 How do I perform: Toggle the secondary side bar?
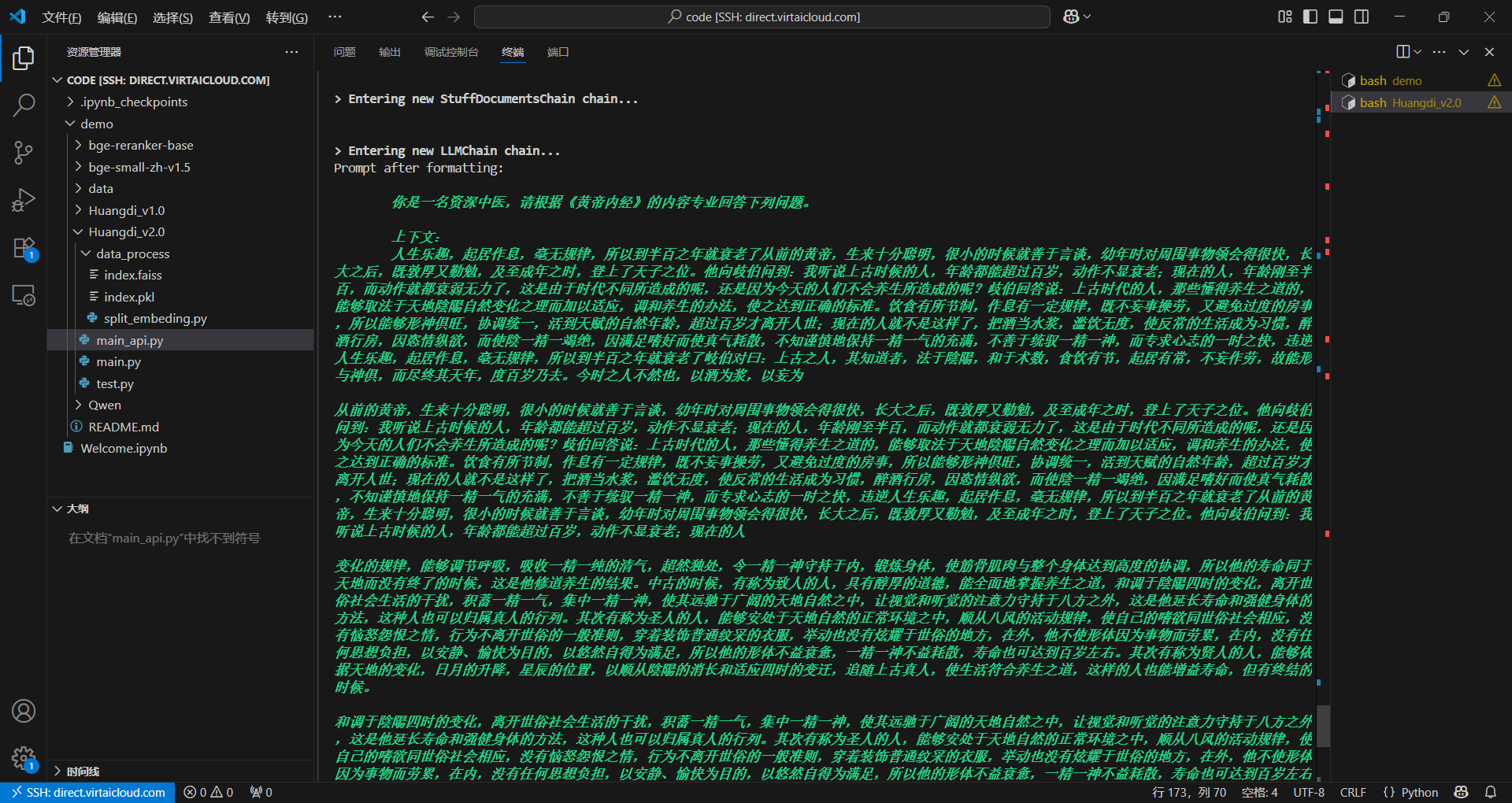tap(1362, 17)
